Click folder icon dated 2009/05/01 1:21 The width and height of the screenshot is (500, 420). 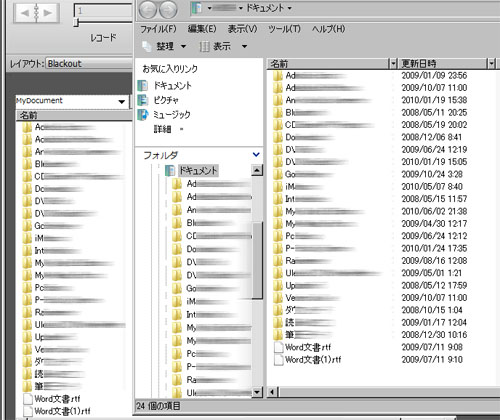point(278,273)
